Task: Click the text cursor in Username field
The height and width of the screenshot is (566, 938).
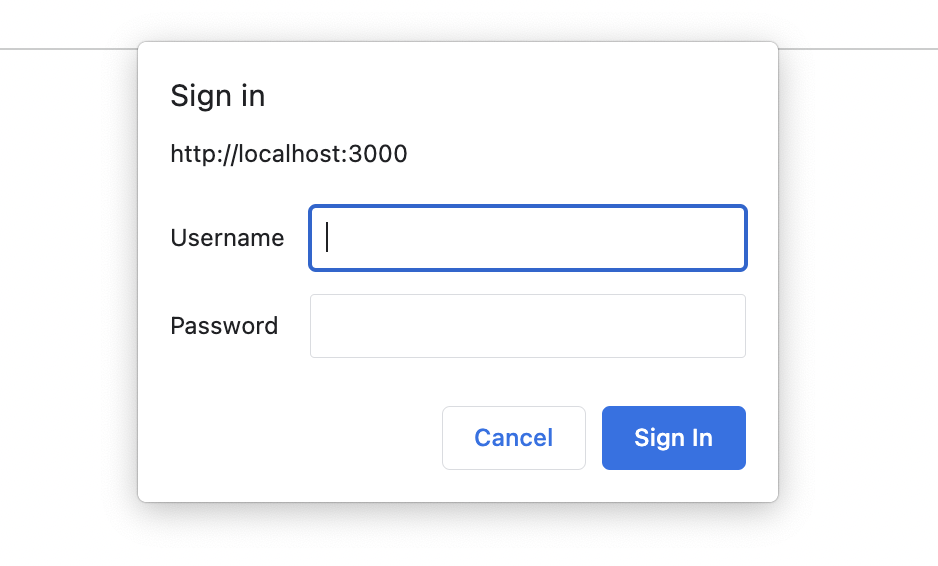Action: click(328, 238)
